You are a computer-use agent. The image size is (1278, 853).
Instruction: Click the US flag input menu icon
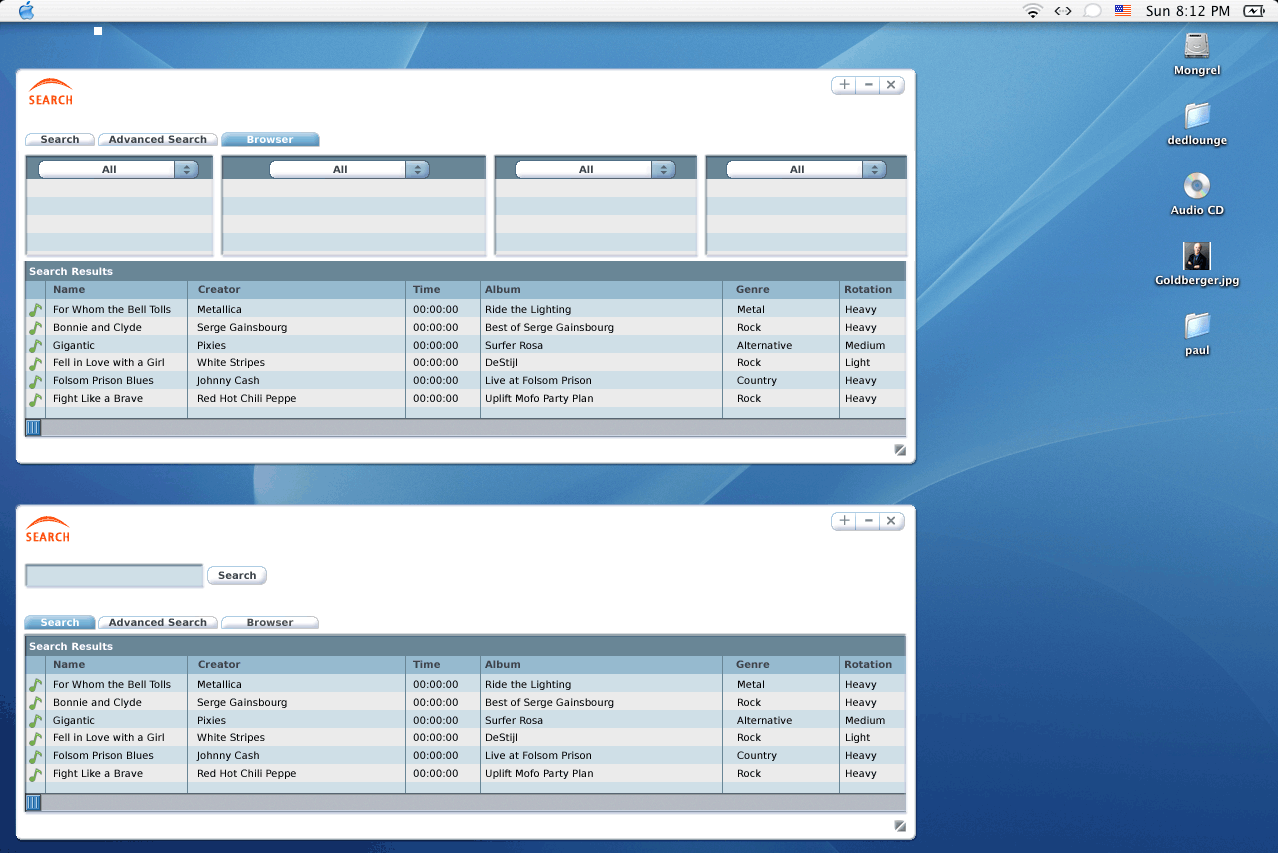(x=1123, y=11)
